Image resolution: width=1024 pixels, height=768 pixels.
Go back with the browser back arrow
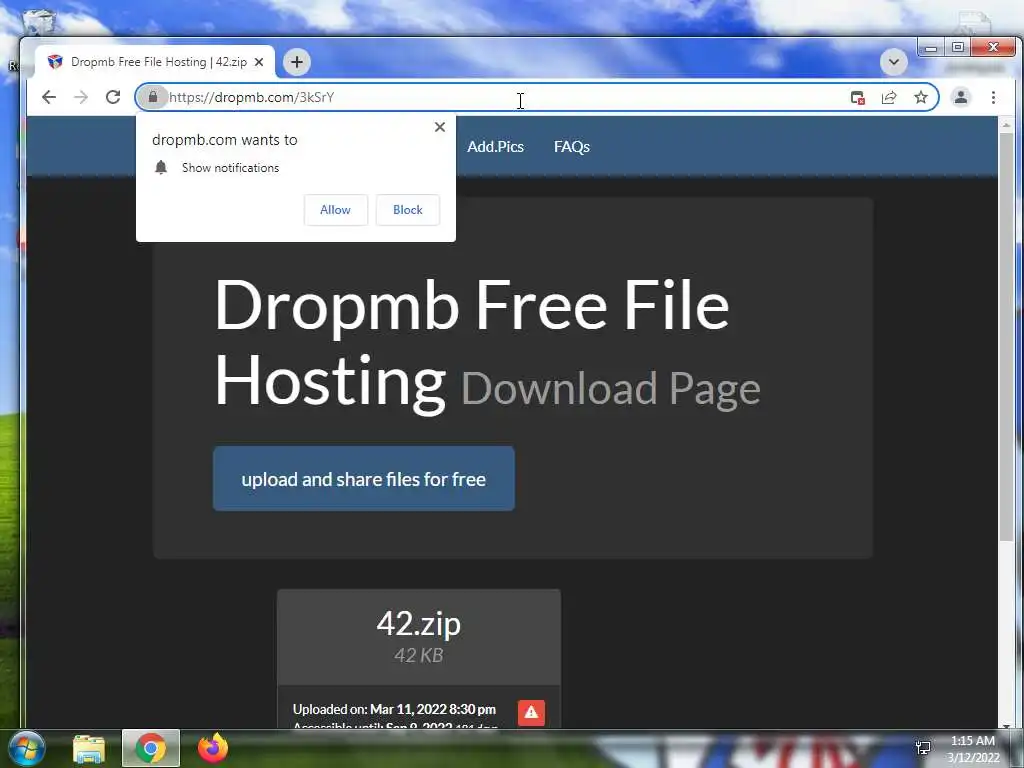click(49, 97)
